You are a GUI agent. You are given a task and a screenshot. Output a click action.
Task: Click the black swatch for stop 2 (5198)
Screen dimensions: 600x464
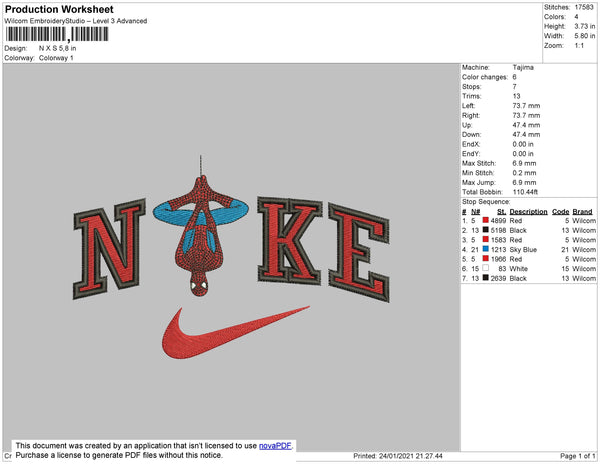(486, 230)
